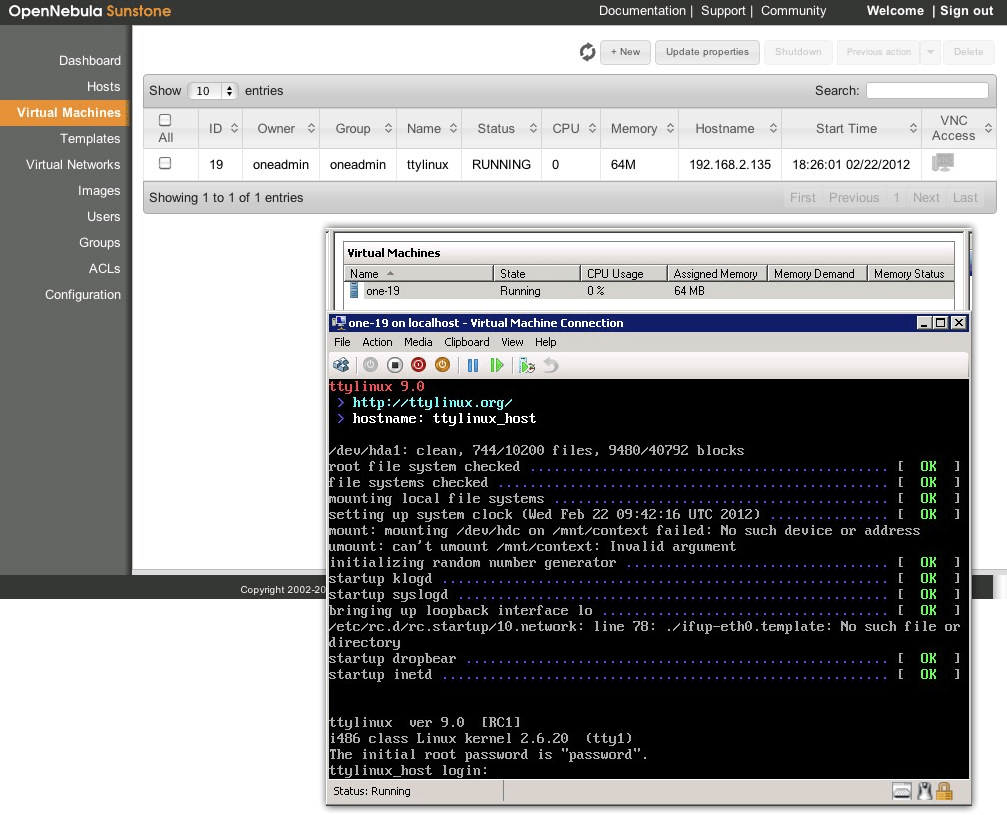The width and height of the screenshot is (1007, 815).
Task: Click the Turn Off stop icon in VM toolbar
Action: point(395,365)
